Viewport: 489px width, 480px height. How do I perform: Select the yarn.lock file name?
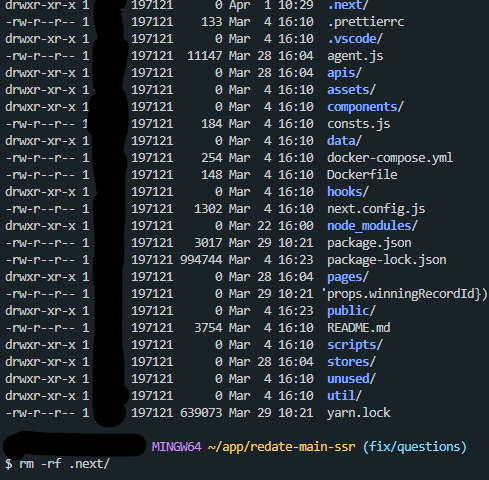[358, 413]
